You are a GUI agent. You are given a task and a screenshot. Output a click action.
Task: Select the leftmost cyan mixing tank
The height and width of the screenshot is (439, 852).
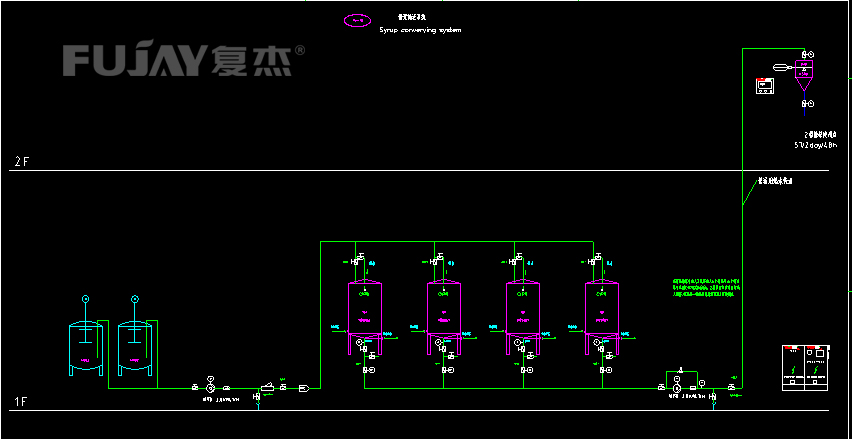[x=86, y=347]
